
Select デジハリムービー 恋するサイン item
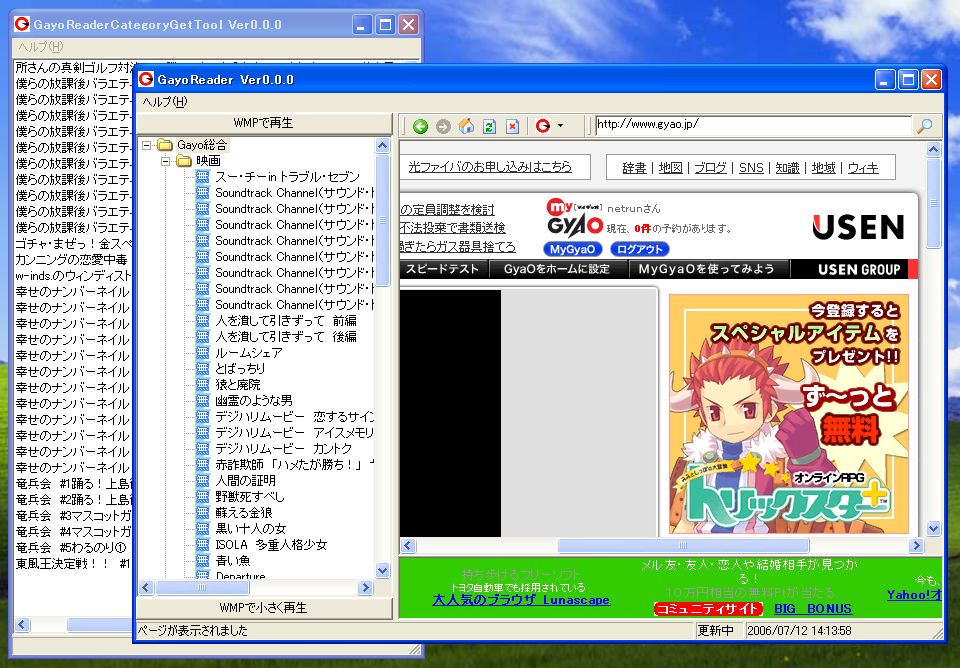[x=294, y=417]
